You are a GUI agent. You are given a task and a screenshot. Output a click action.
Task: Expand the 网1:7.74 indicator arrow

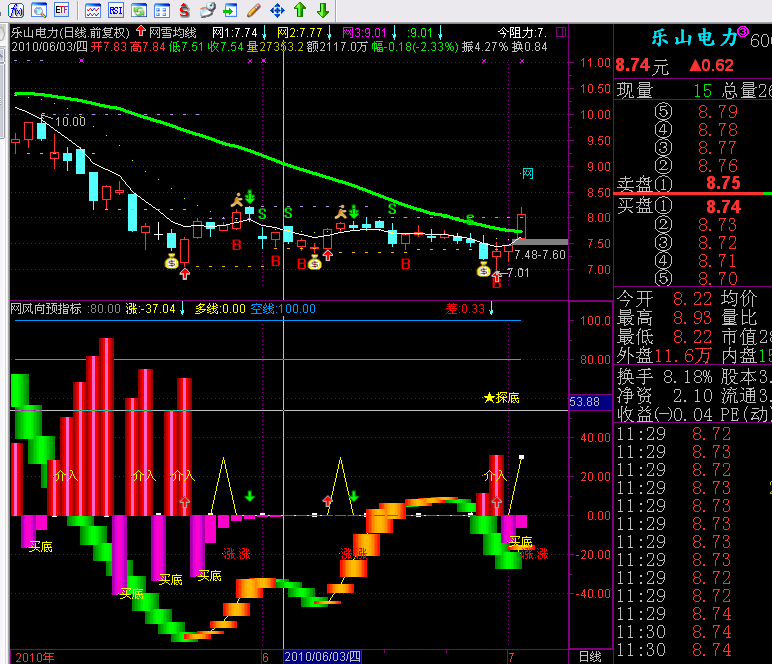click(x=264, y=32)
